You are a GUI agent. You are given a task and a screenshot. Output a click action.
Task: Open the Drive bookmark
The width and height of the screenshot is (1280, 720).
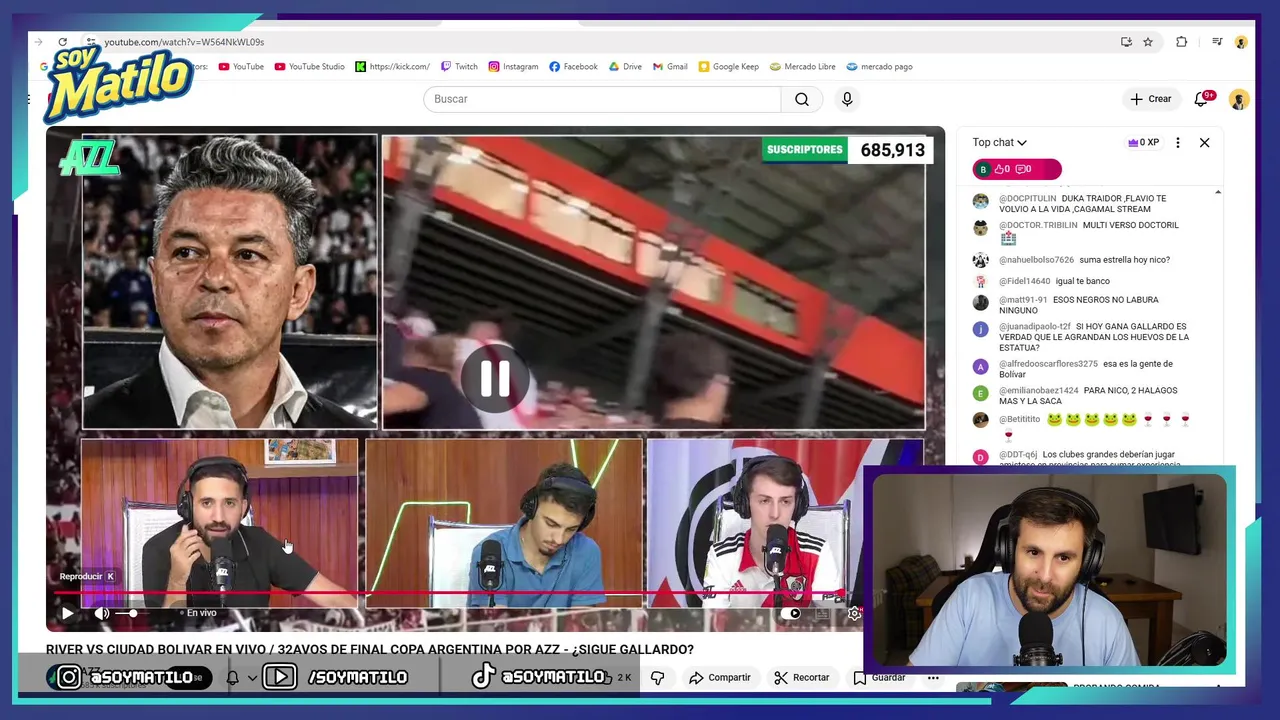(625, 67)
